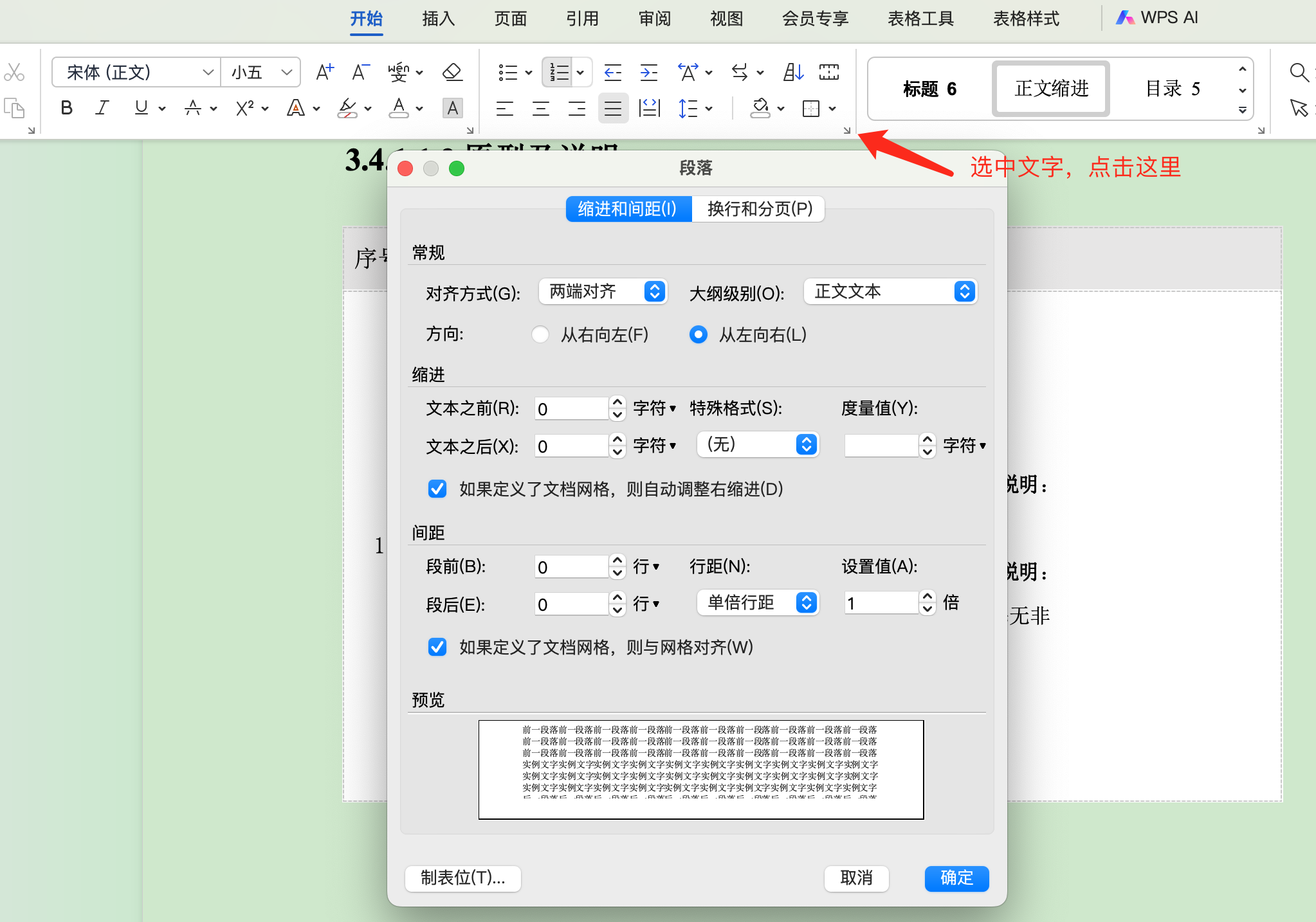This screenshot has width=1316, height=922.
Task: Click the Bold formatting icon
Action: [x=66, y=108]
